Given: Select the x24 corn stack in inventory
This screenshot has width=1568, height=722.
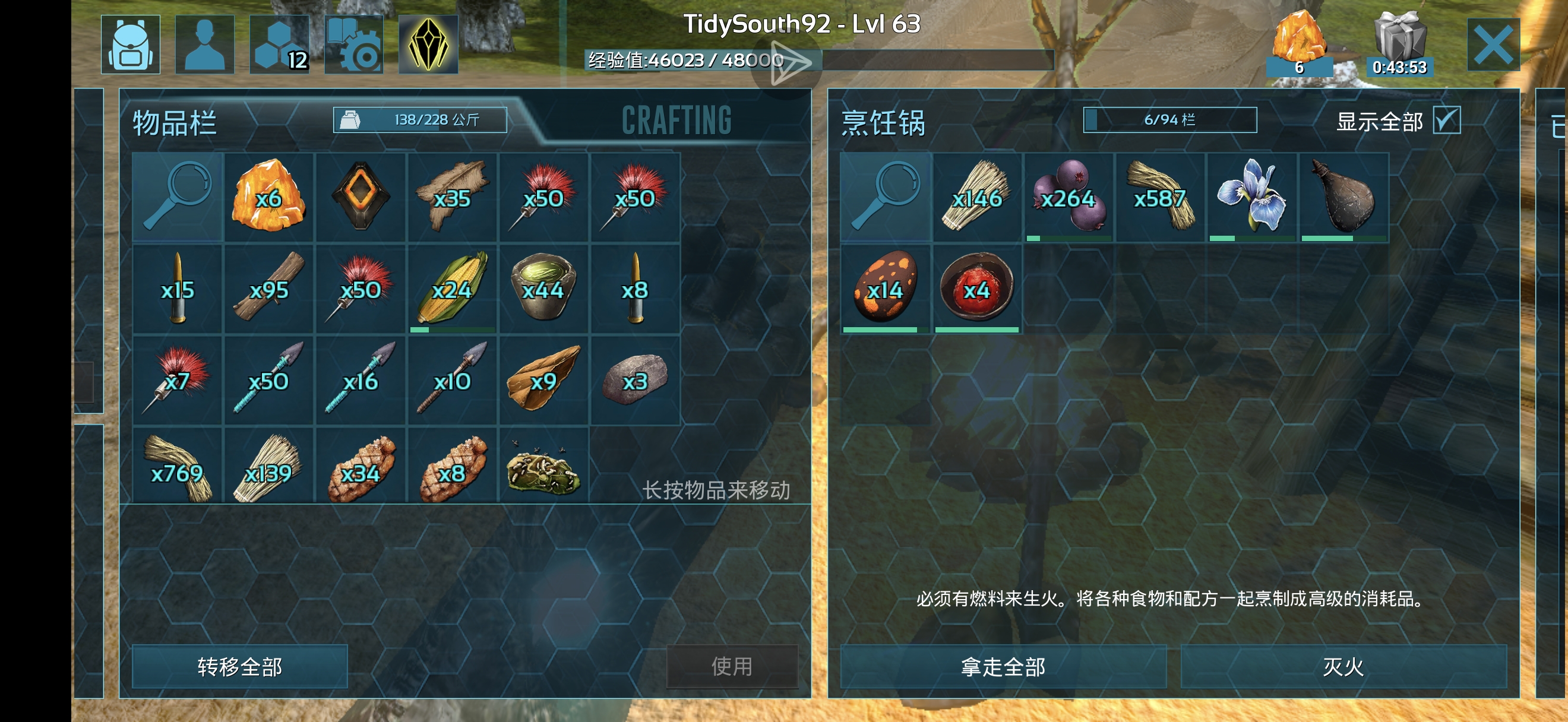Looking at the screenshot, I should (x=452, y=289).
